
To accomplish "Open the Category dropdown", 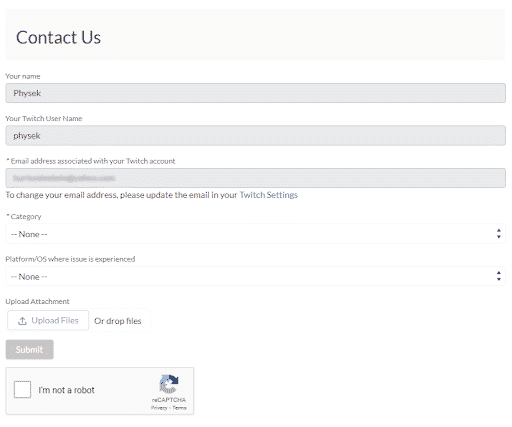I will click(255, 234).
